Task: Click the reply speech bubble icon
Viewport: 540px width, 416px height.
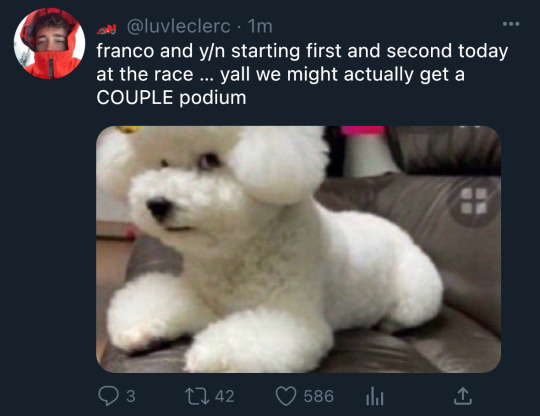Action: click(x=108, y=396)
